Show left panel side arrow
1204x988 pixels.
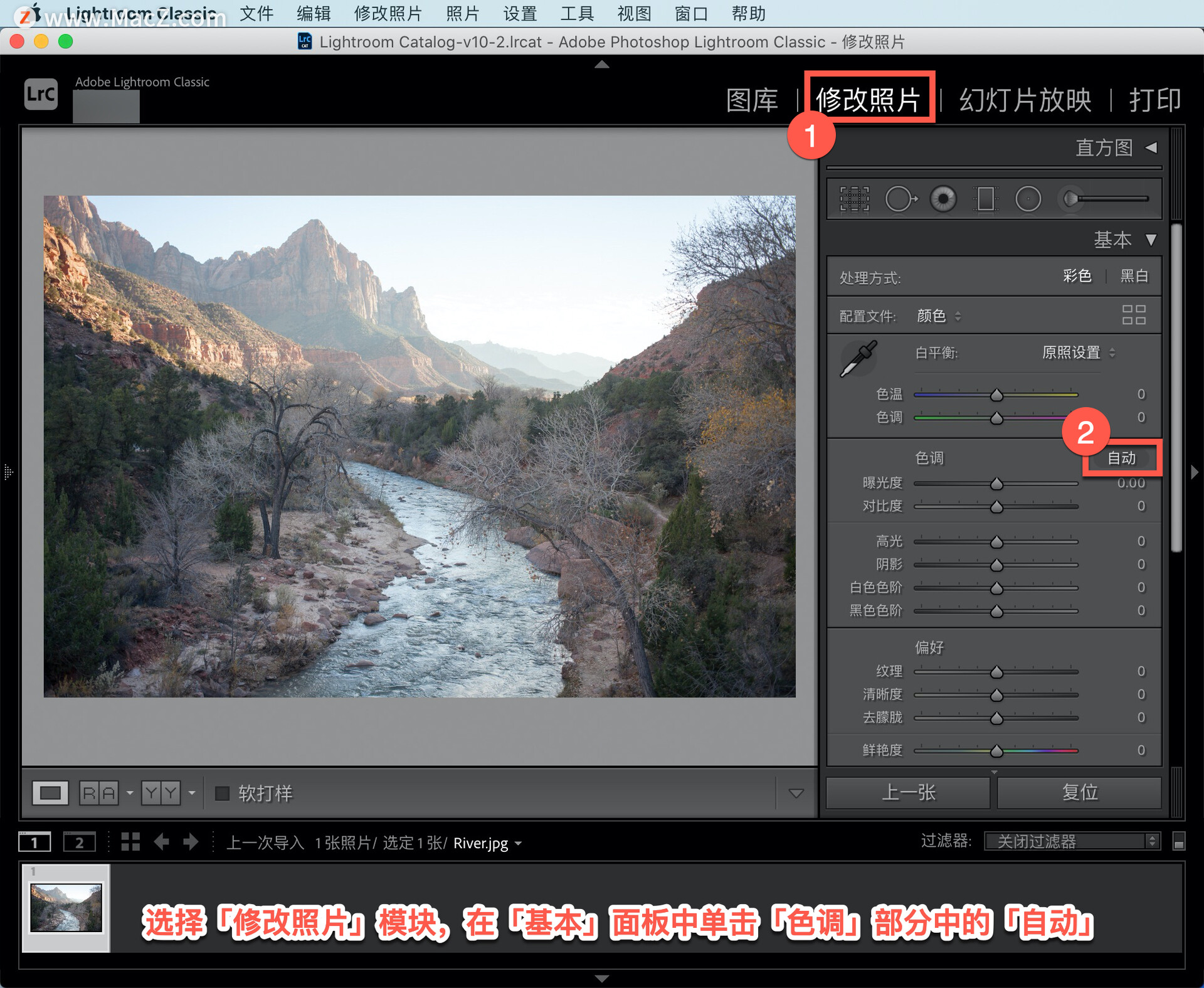[x=8, y=472]
